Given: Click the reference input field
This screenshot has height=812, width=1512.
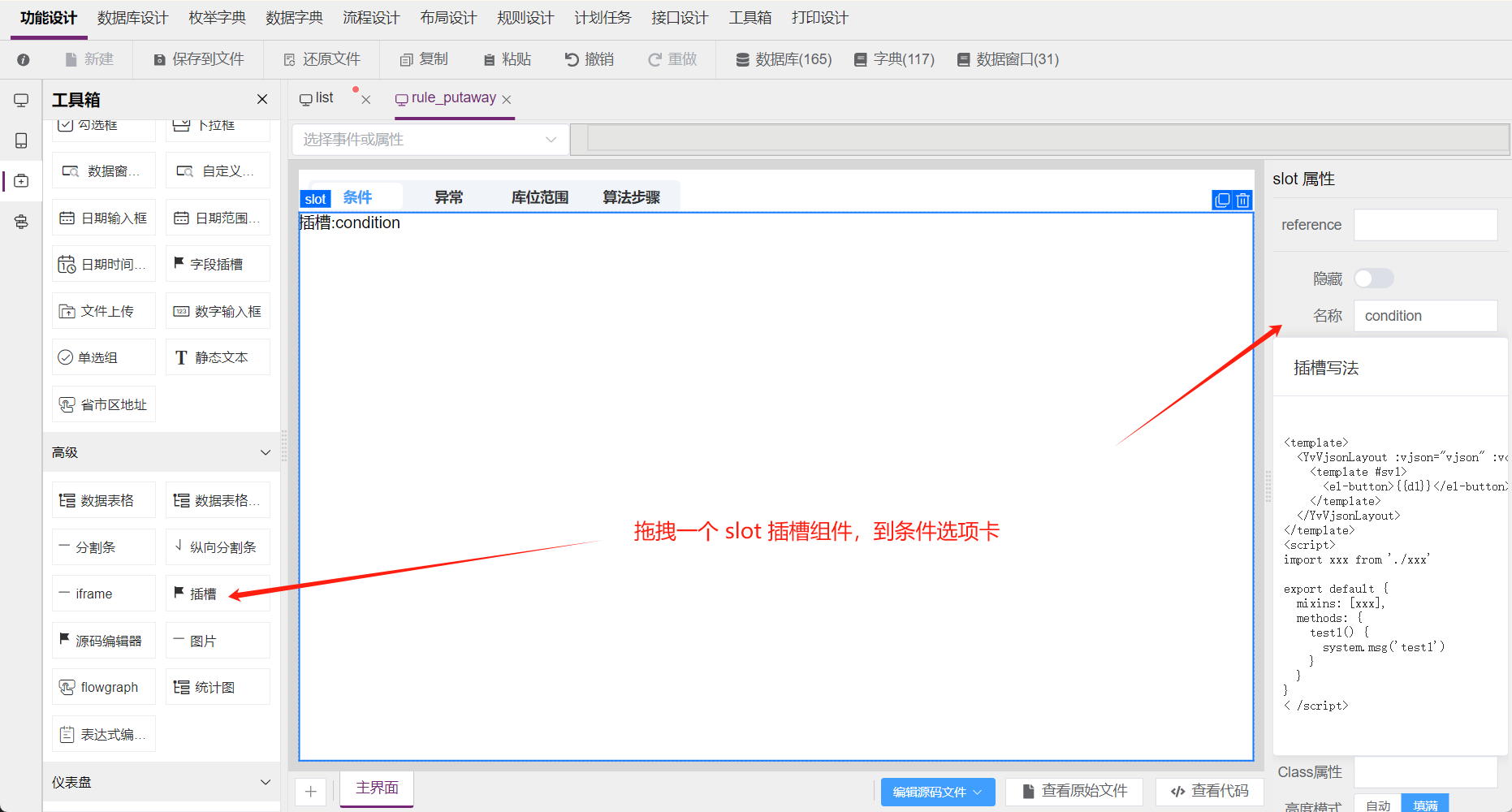Looking at the screenshot, I should tap(1425, 225).
